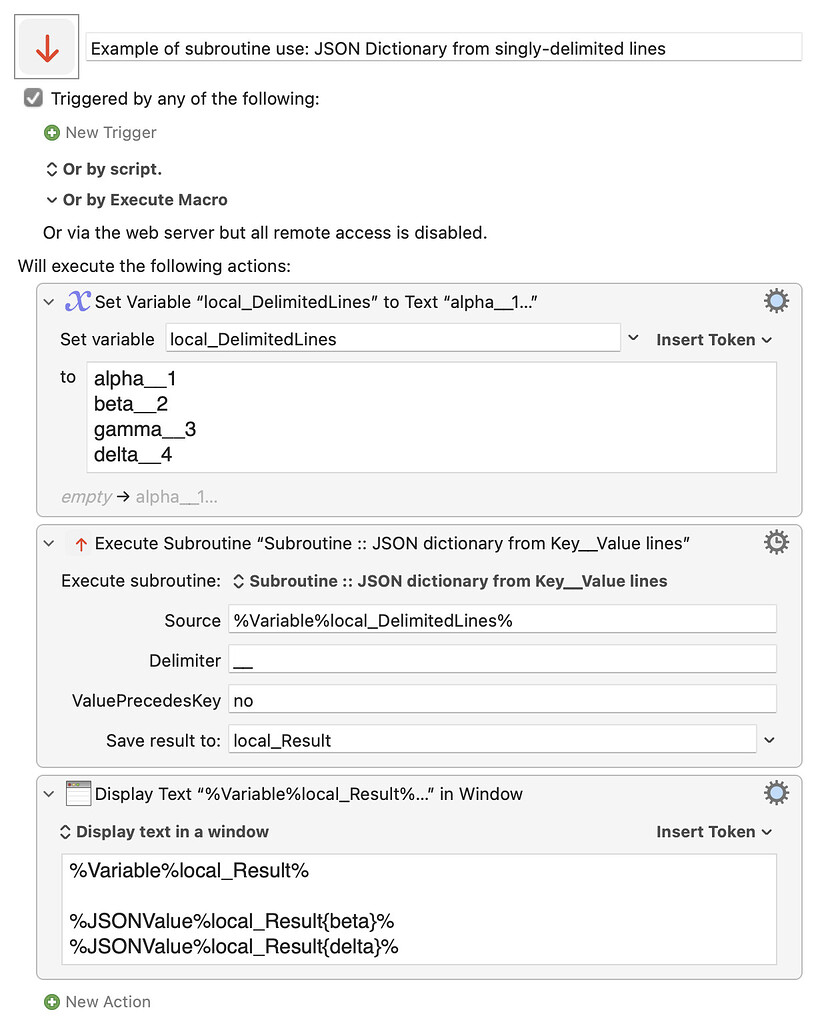Click 'Set Variable "local_DelimitedLines" to Text' action title
The width and height of the screenshot is (816, 1024).
pos(316,302)
